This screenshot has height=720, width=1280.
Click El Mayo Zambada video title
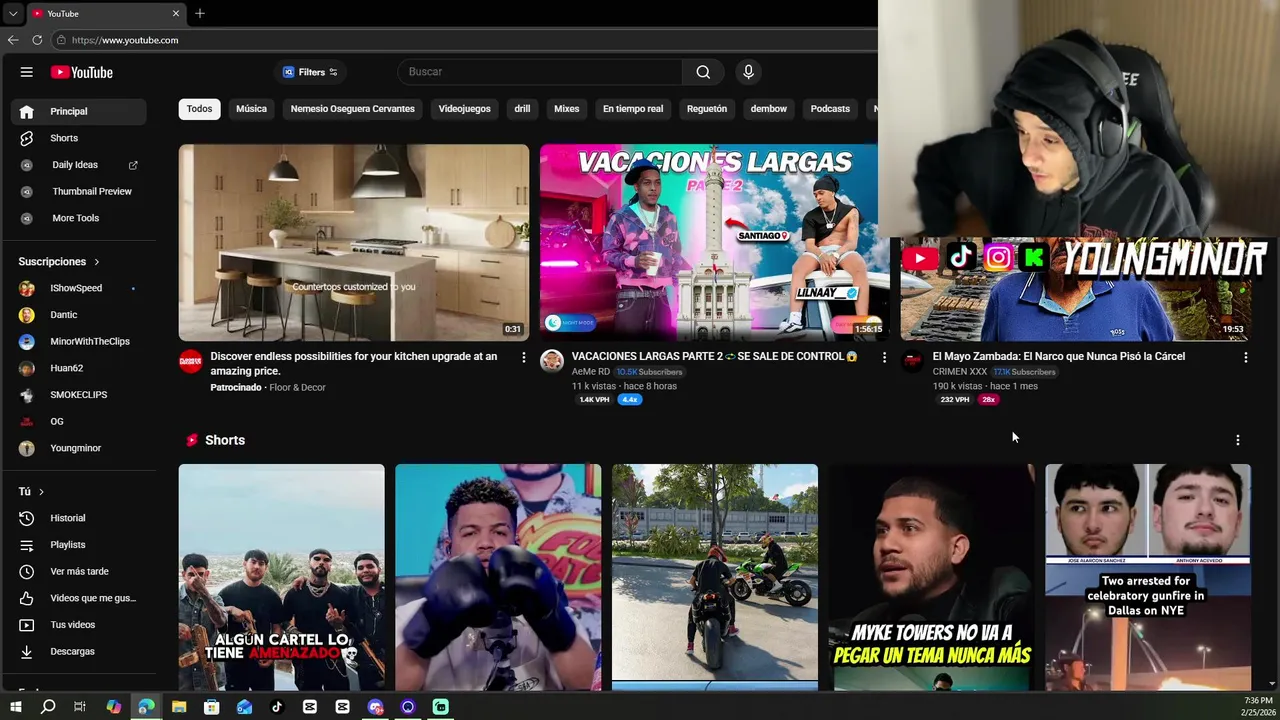point(1059,356)
